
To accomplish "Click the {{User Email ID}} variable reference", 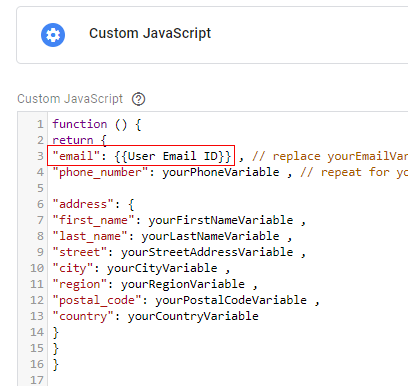I will [x=173, y=156].
